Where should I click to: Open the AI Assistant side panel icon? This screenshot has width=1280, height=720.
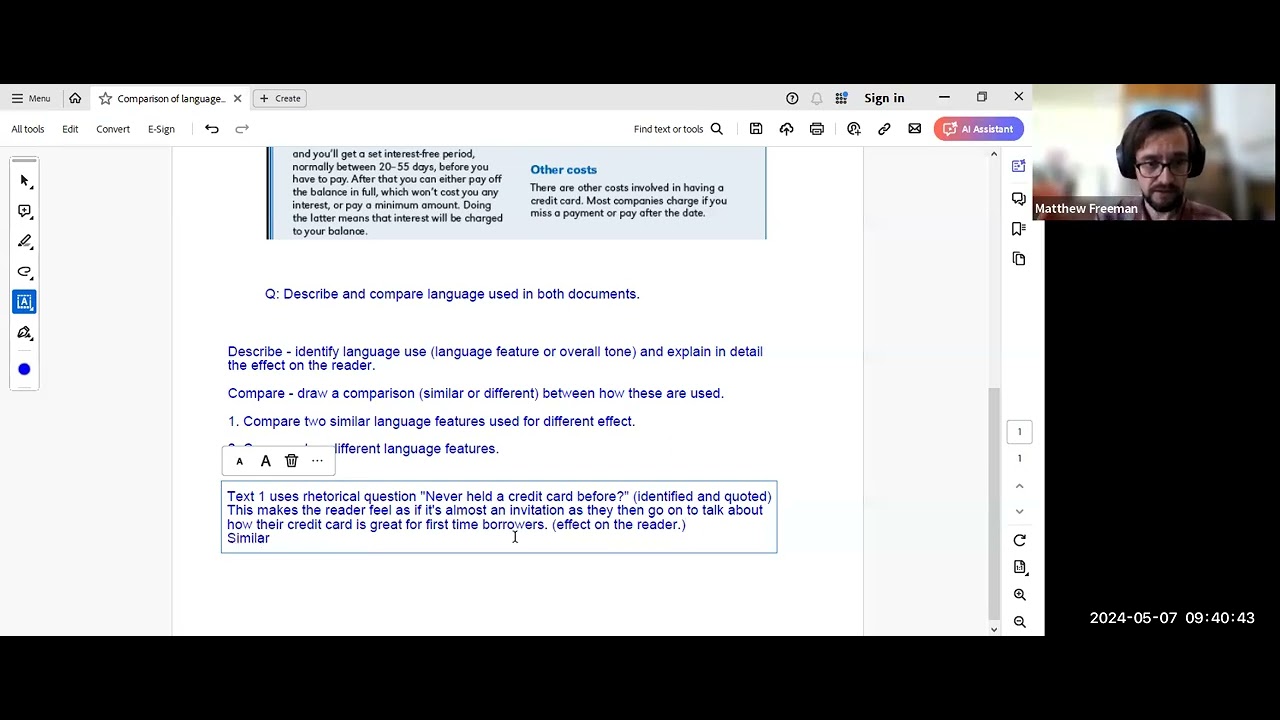tap(1019, 167)
